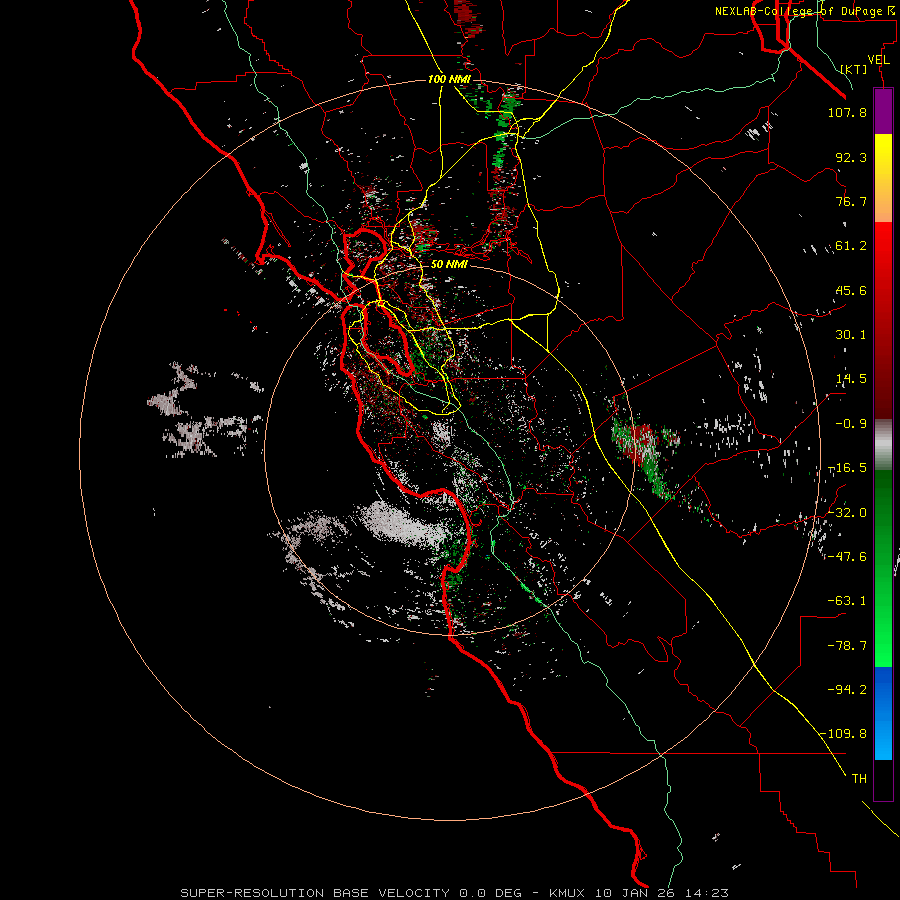
Task: Click the -94.2 velocity scale value
Action: click(847, 689)
